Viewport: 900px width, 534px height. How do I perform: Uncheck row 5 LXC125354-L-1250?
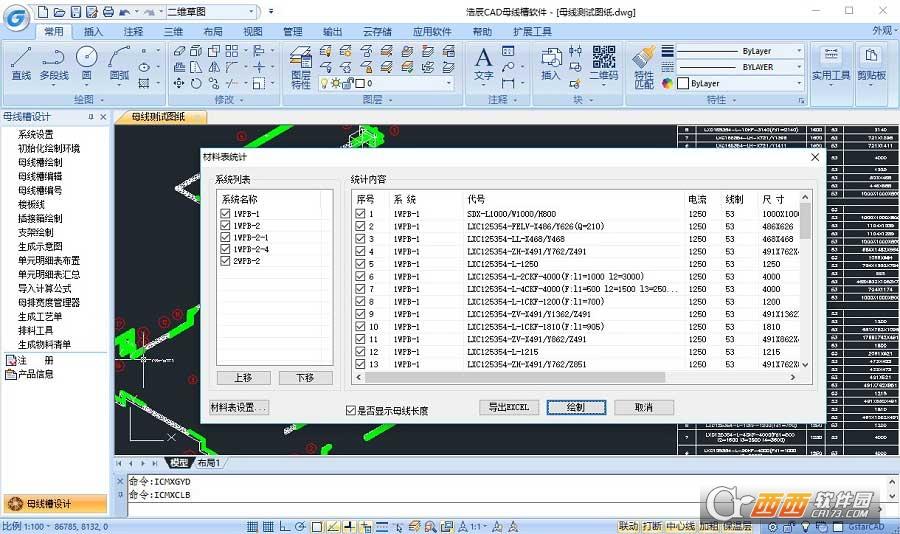pyautogui.click(x=360, y=264)
